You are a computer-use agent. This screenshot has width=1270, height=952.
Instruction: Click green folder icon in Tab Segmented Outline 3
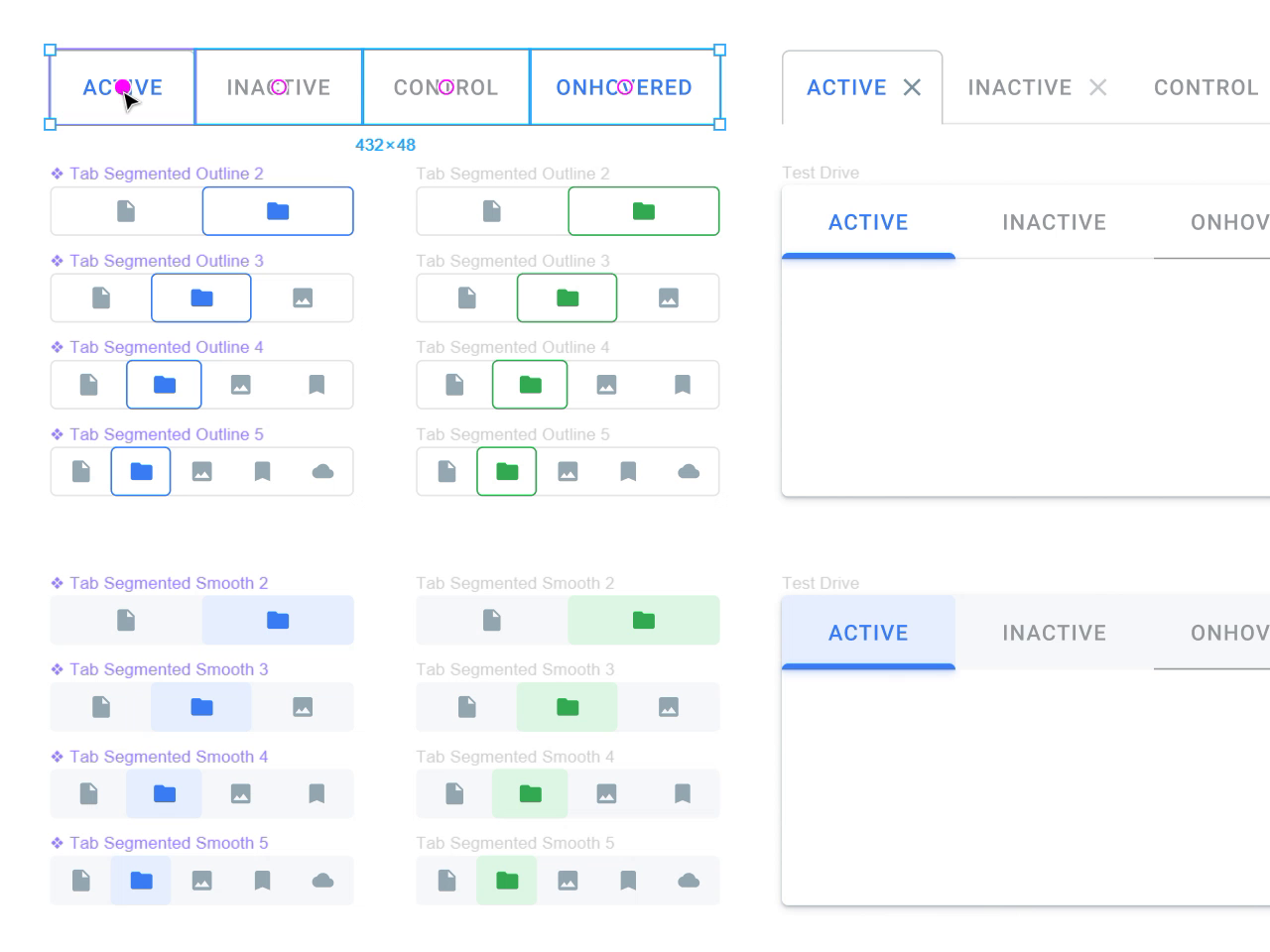tap(568, 297)
